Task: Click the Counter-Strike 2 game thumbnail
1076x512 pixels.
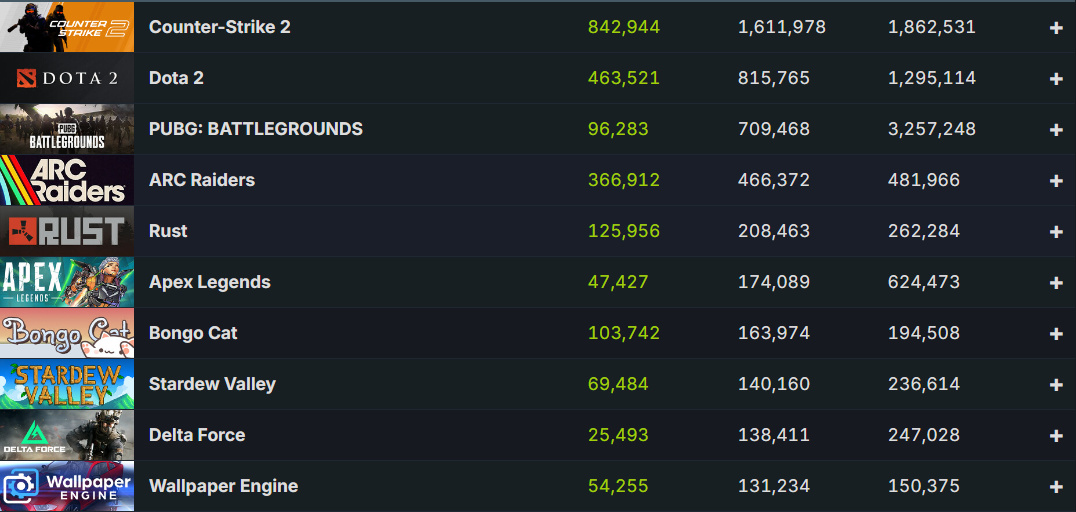Action: (x=66, y=27)
